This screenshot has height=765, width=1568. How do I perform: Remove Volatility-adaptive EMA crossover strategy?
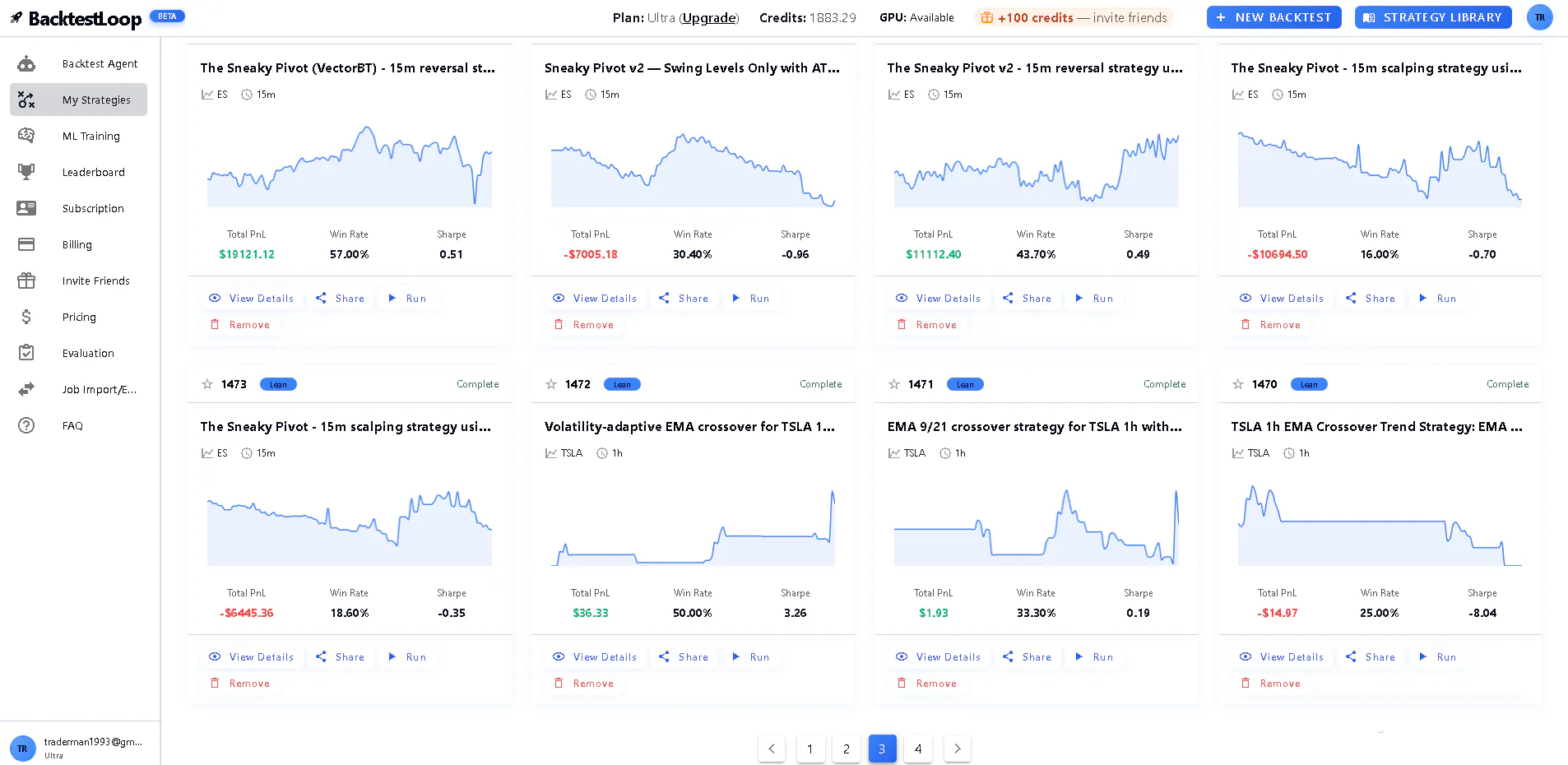584,684
